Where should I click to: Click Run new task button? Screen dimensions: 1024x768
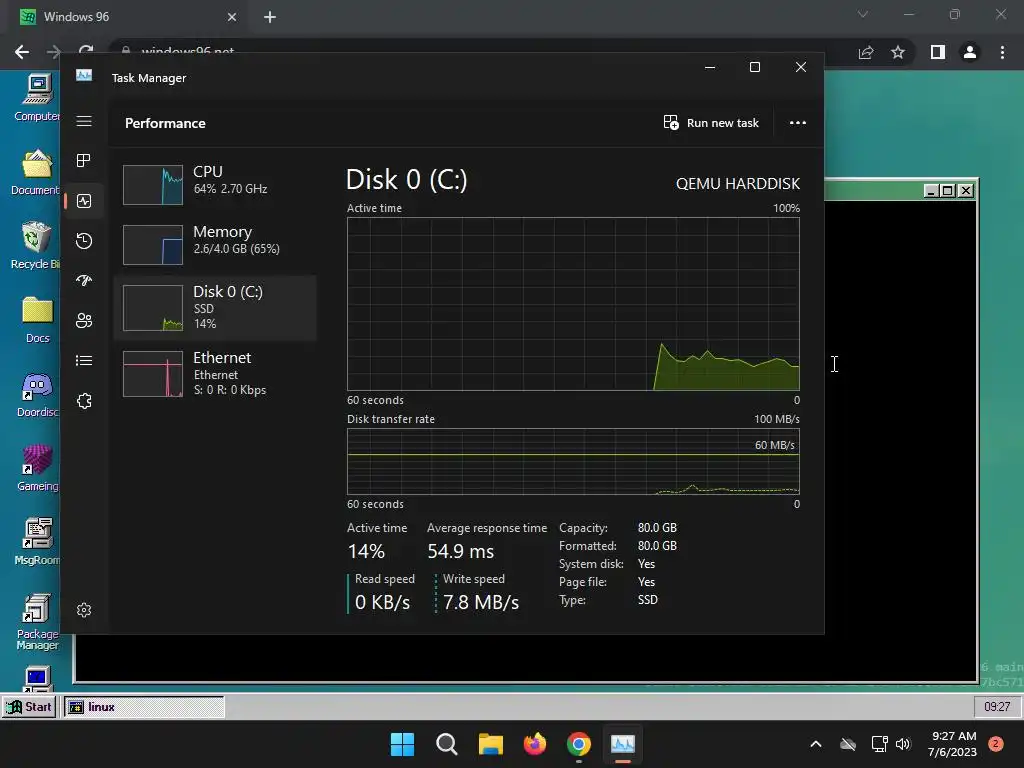pos(711,123)
